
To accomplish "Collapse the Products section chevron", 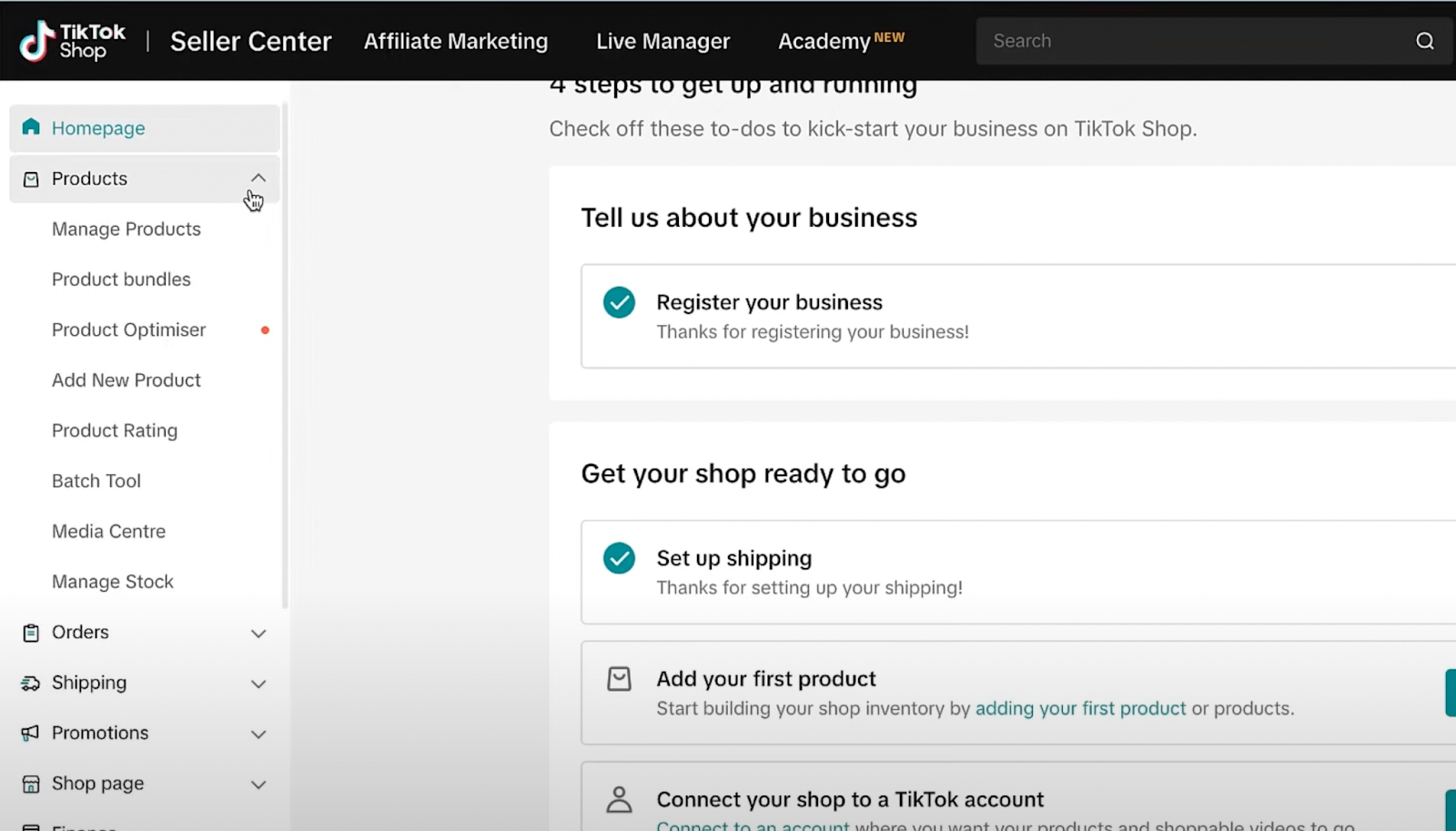I will pyautogui.click(x=258, y=178).
